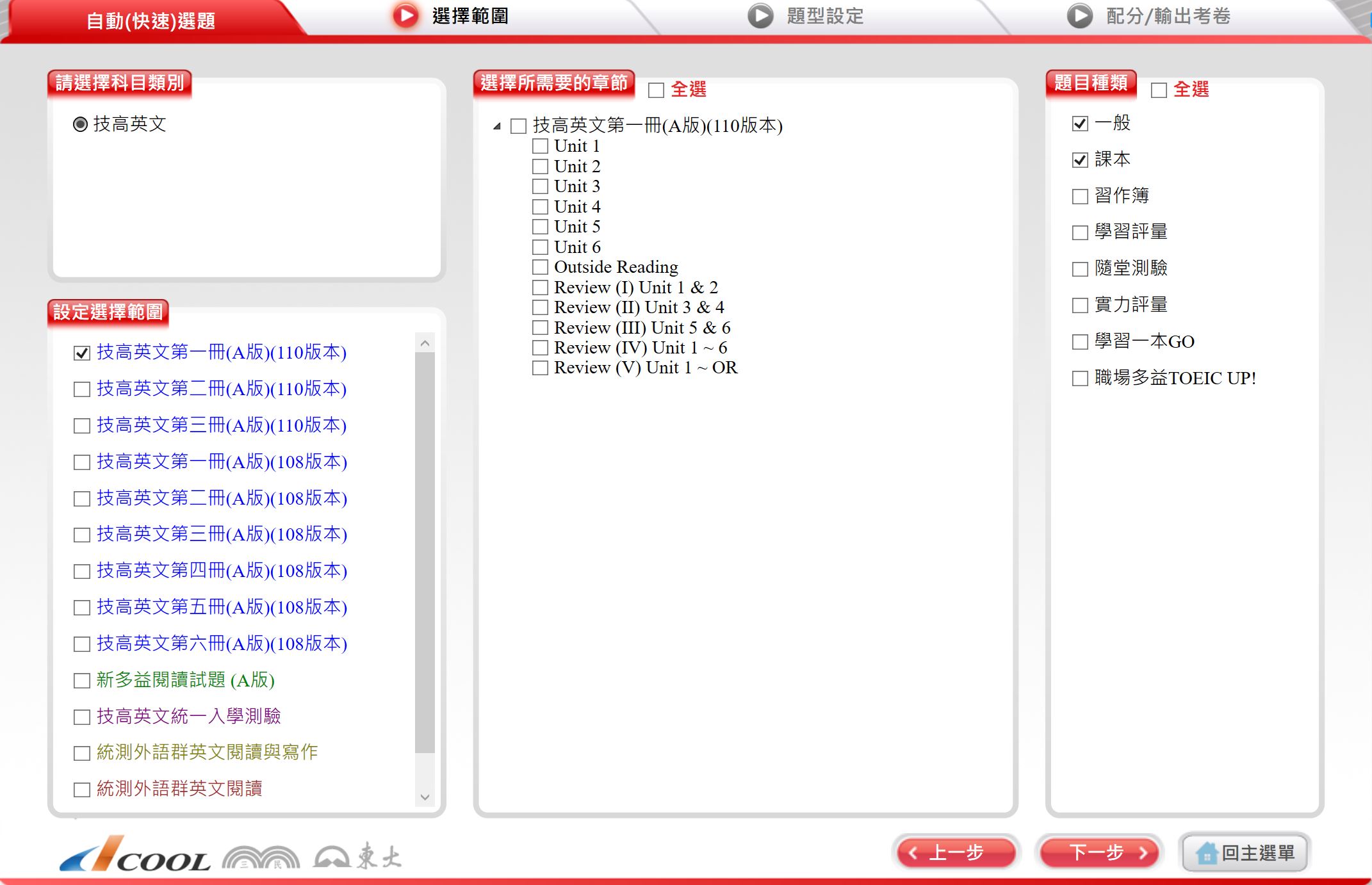This screenshot has width=1372, height=885.
Task: Check the 隨堂測驗 question type
Action: 1080,269
